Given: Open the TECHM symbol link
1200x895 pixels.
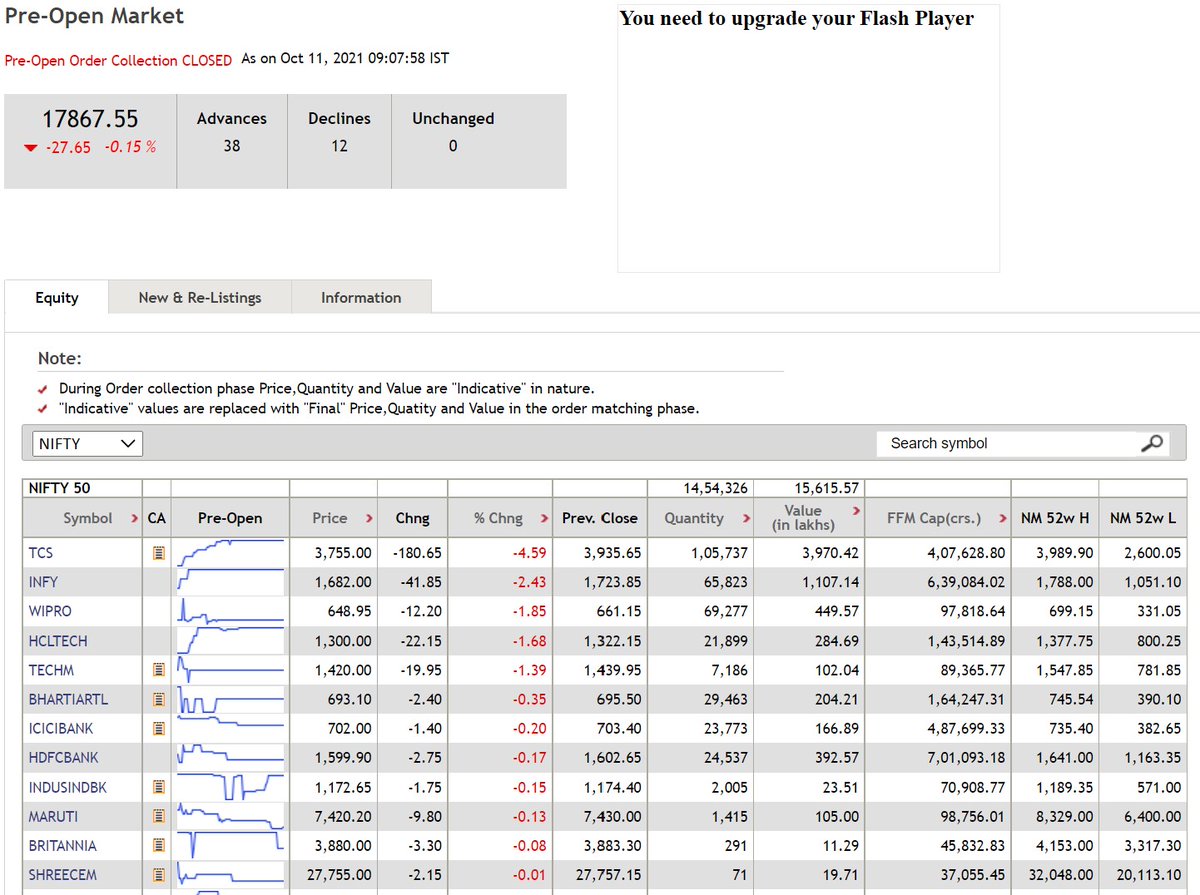Looking at the screenshot, I should click(51, 670).
